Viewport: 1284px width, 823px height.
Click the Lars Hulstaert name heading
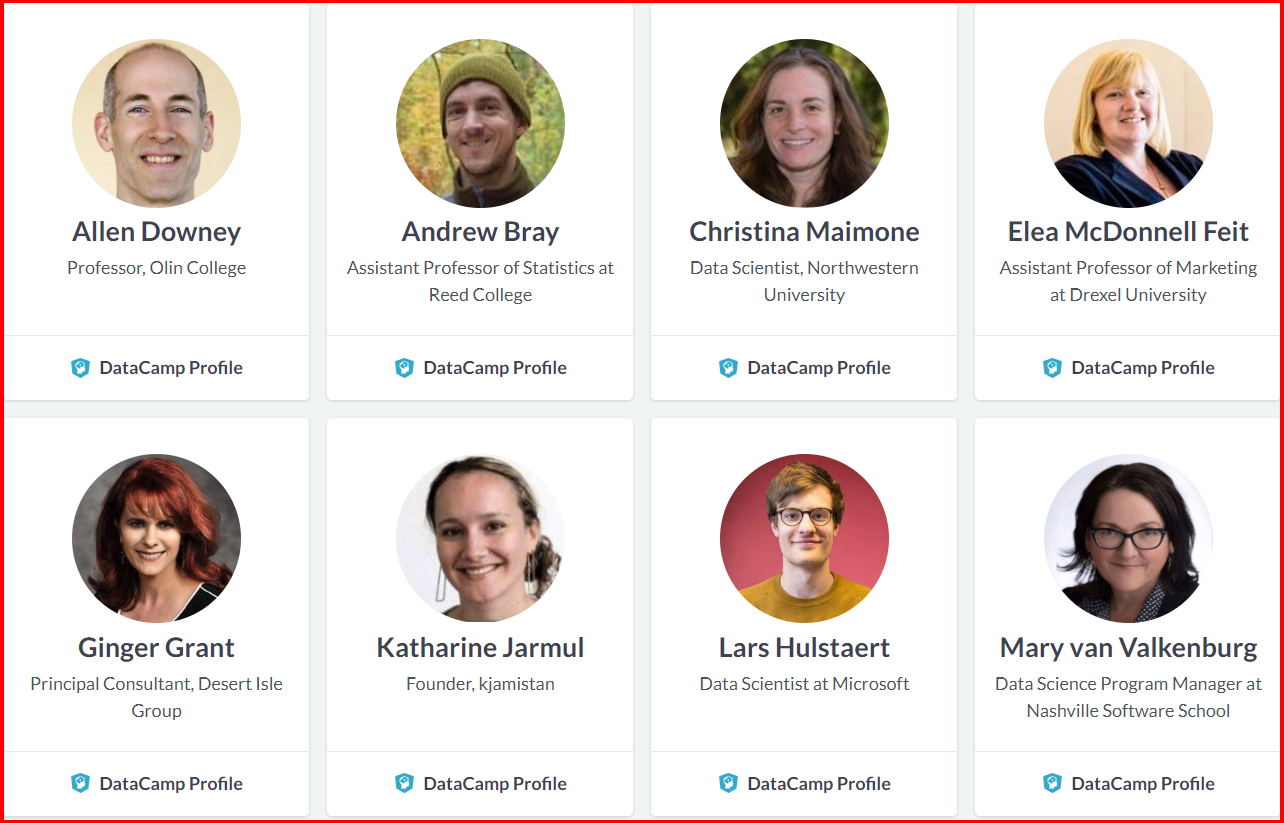(804, 648)
